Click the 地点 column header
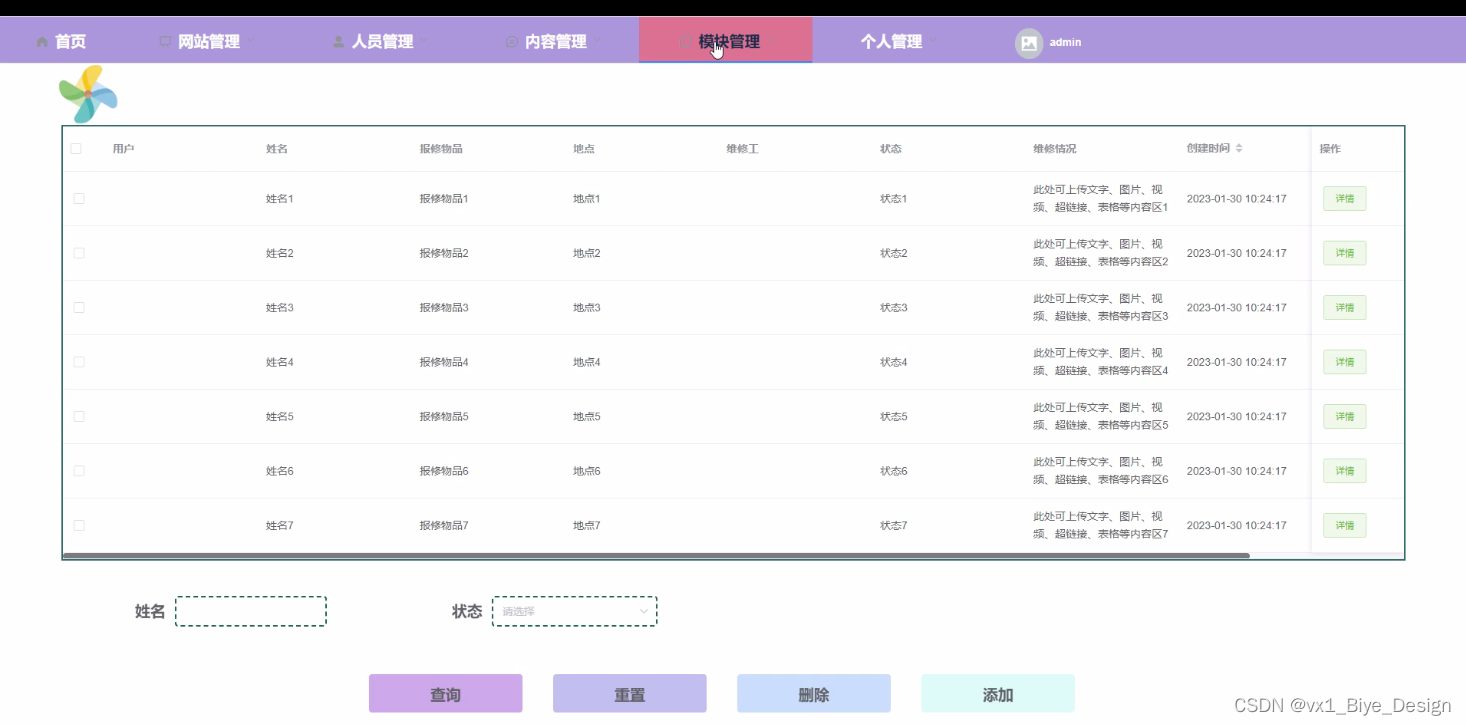The height and width of the screenshot is (725, 1466). (x=584, y=149)
